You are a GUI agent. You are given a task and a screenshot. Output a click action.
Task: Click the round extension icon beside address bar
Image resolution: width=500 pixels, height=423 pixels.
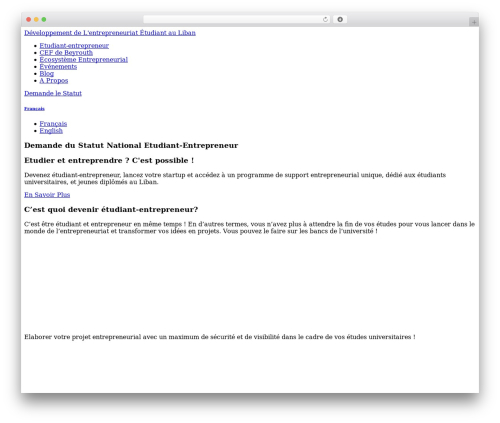click(340, 20)
